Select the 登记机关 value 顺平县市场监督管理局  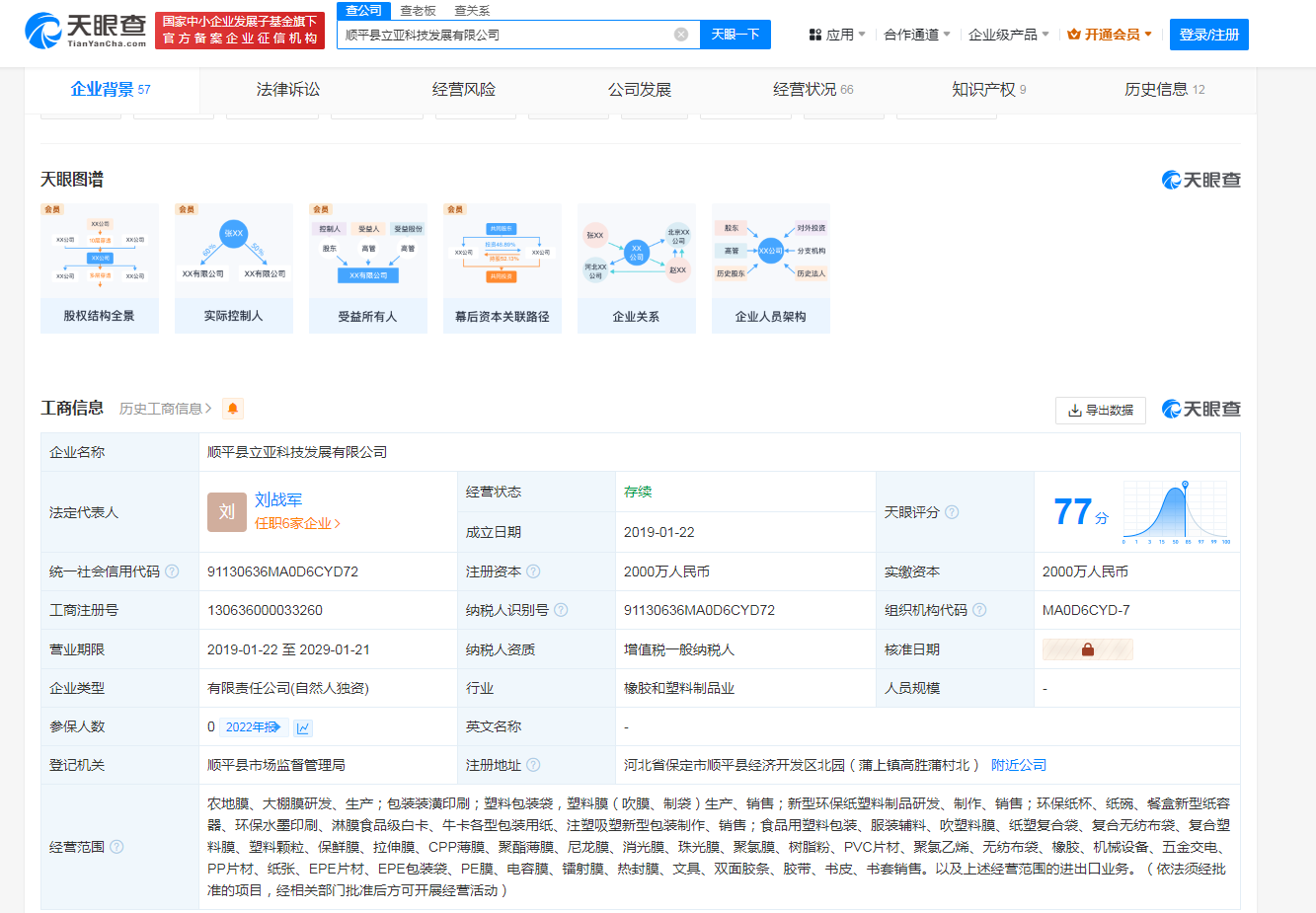pos(276,765)
